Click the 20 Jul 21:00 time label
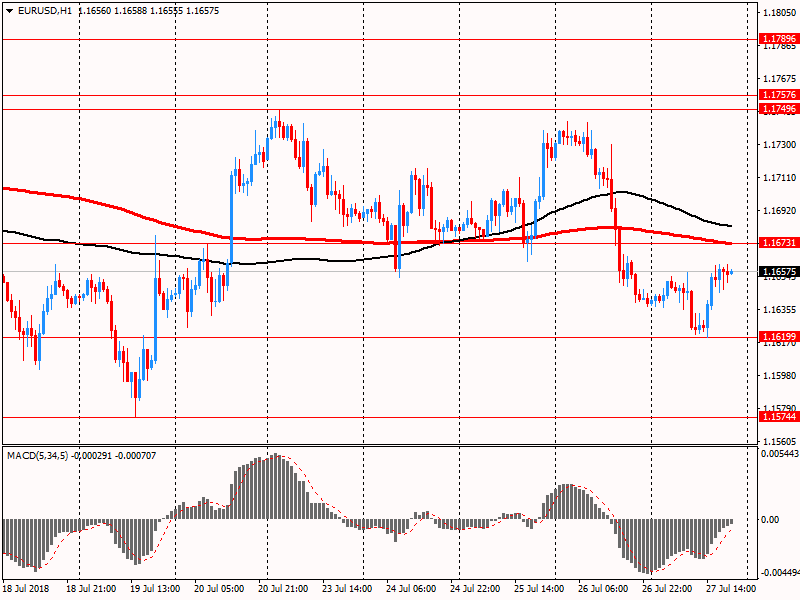 283,589
